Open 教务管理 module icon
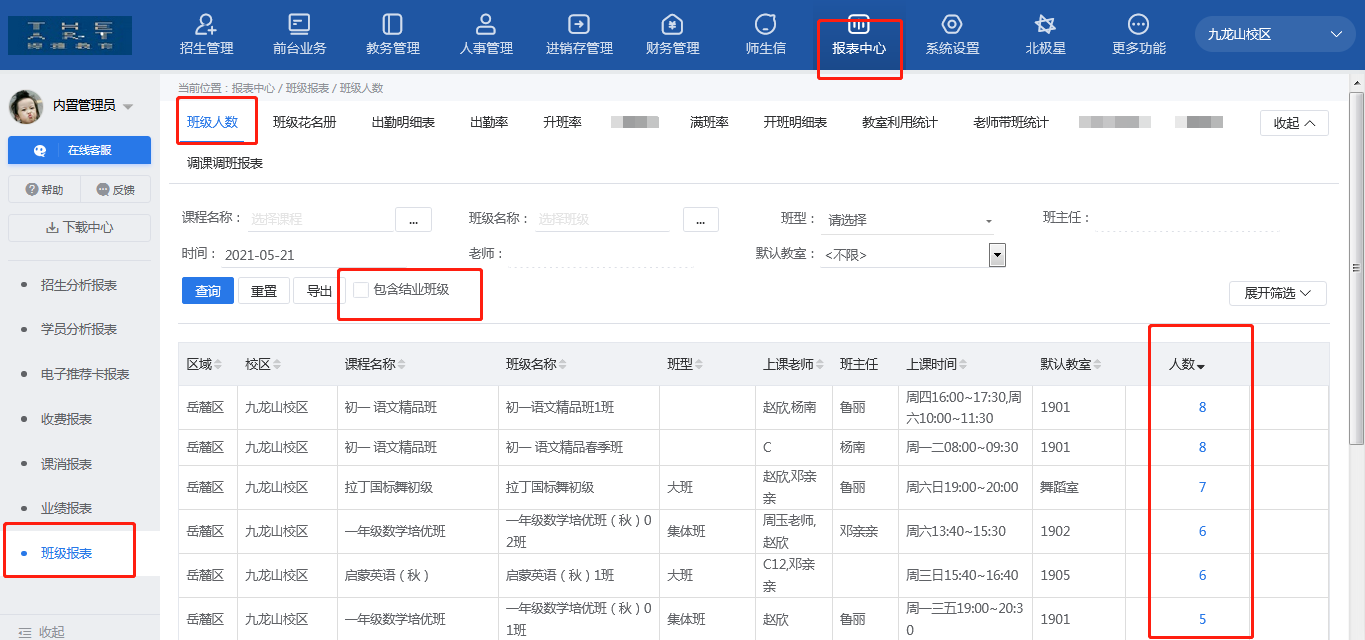The height and width of the screenshot is (640, 1365). pyautogui.click(x=392, y=24)
